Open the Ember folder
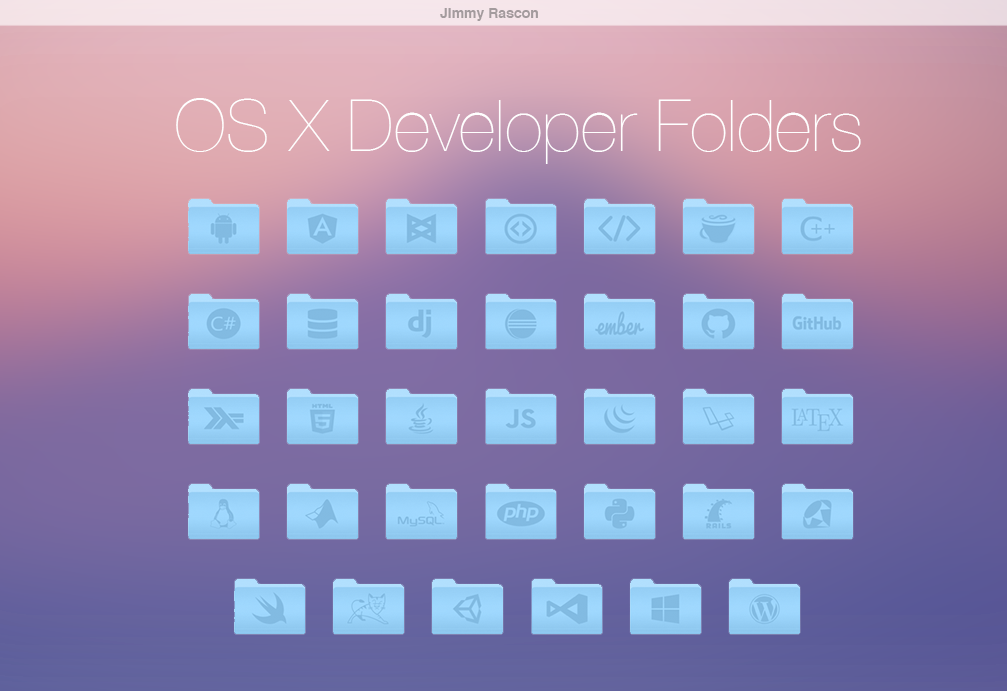 (x=619, y=322)
